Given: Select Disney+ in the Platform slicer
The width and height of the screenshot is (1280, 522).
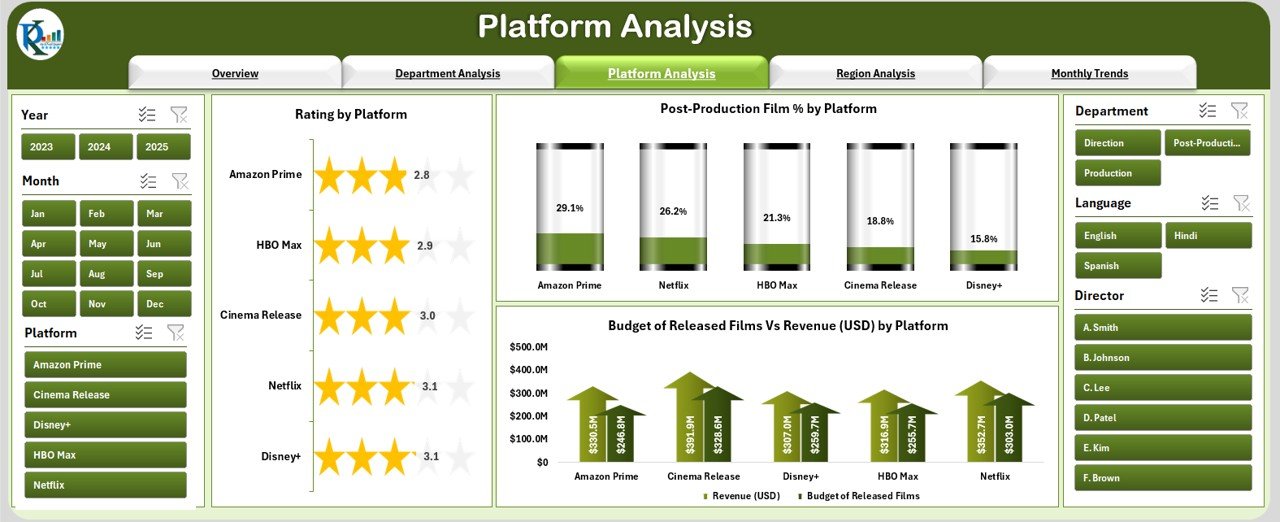Looking at the screenshot, I should point(105,425).
